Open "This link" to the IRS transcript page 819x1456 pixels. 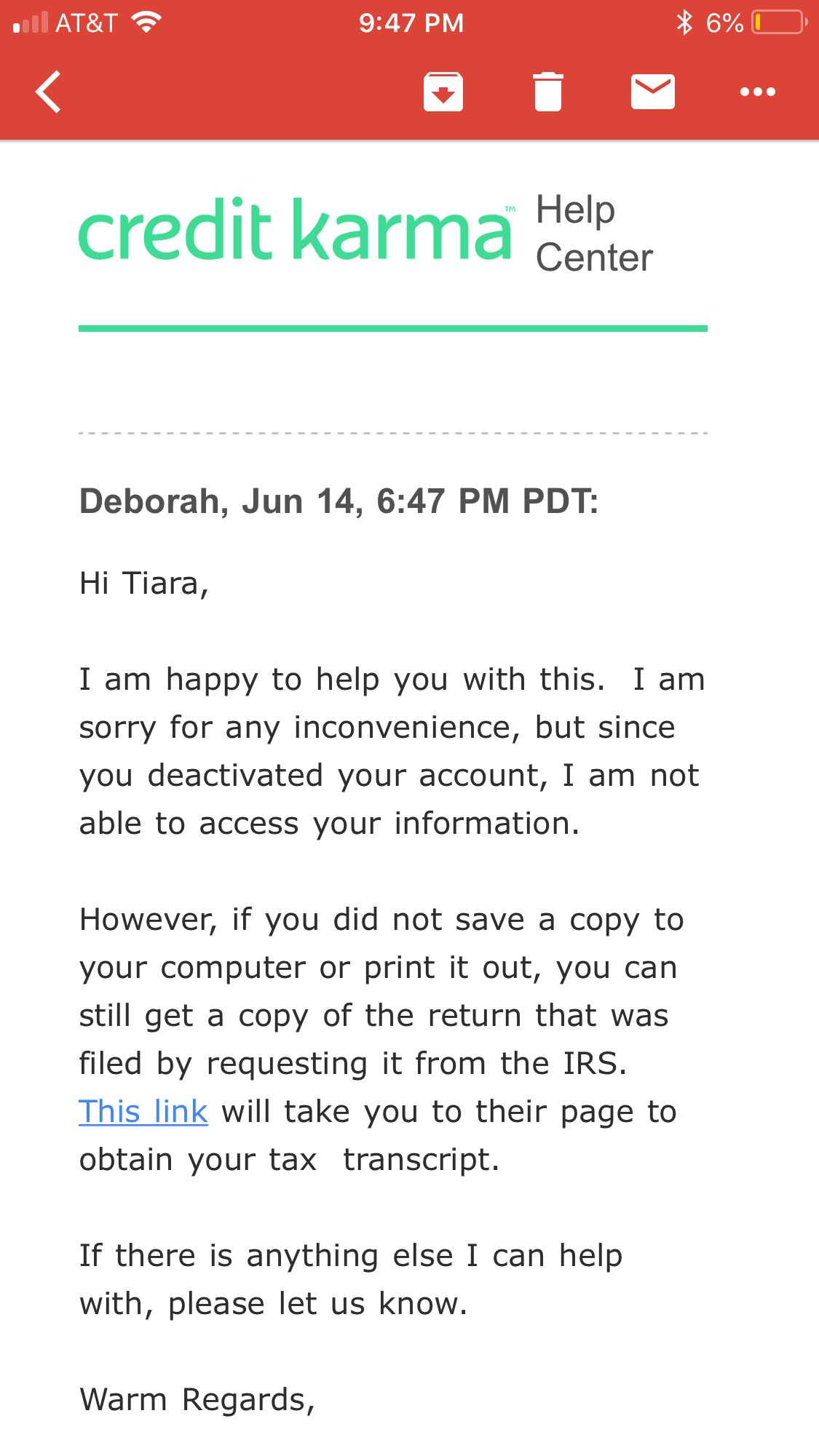[143, 1112]
